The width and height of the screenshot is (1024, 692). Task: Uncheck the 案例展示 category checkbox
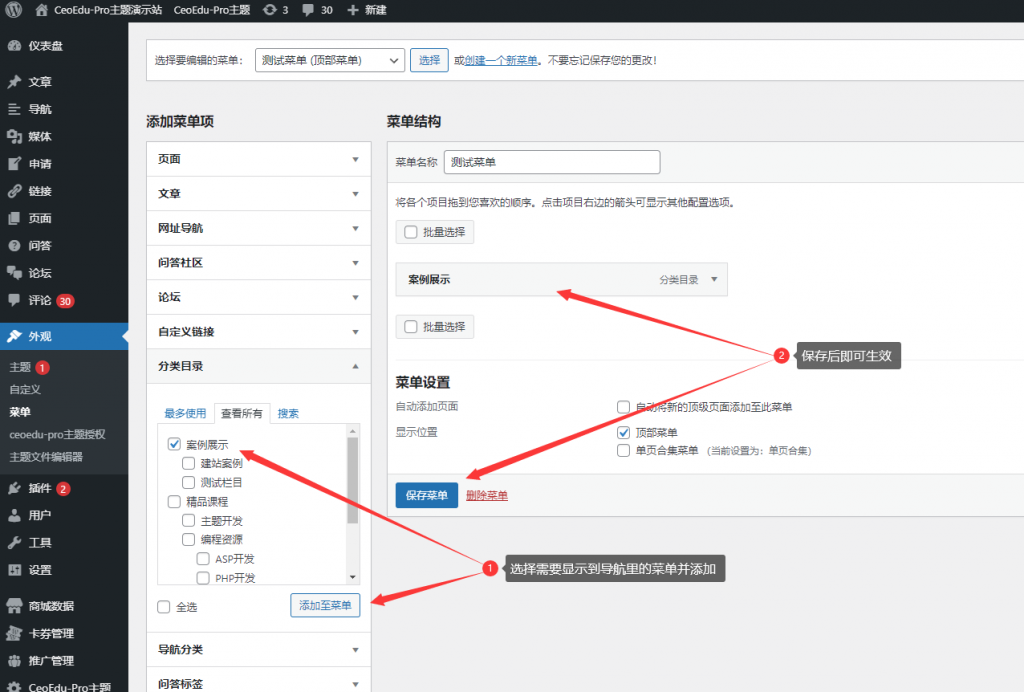[x=174, y=444]
